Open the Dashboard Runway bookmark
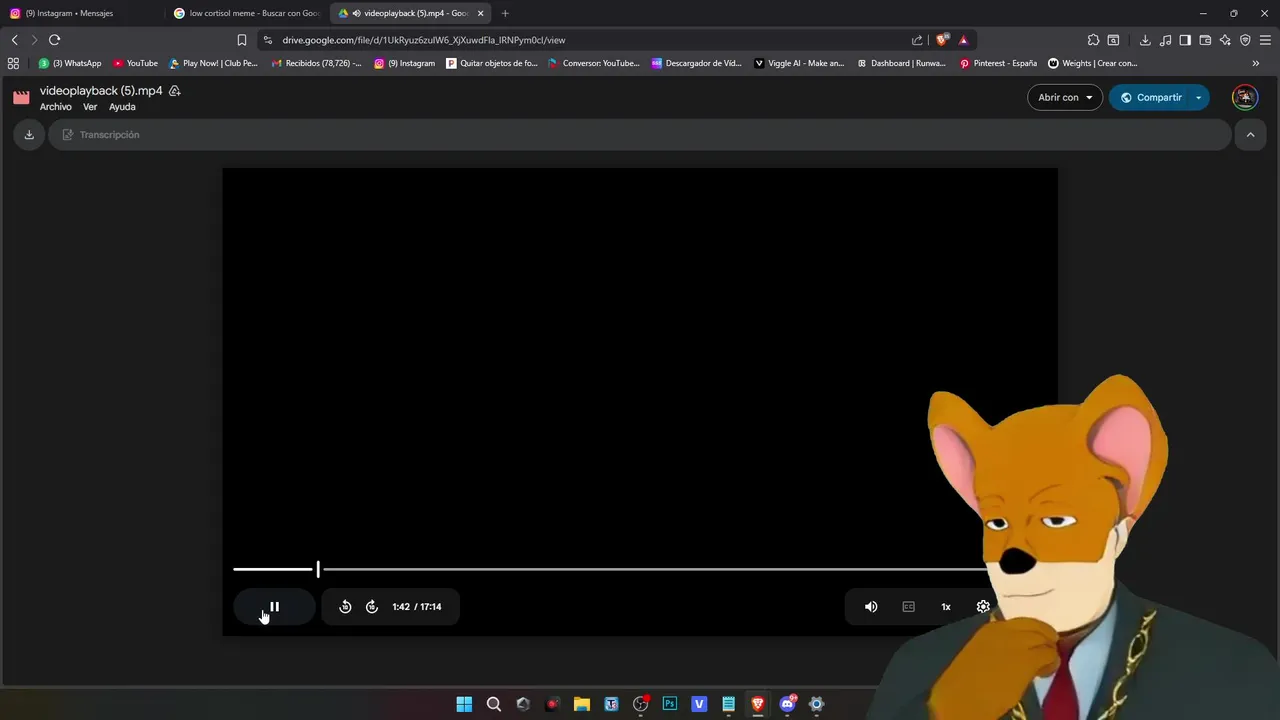The height and width of the screenshot is (720, 1280). (901, 63)
